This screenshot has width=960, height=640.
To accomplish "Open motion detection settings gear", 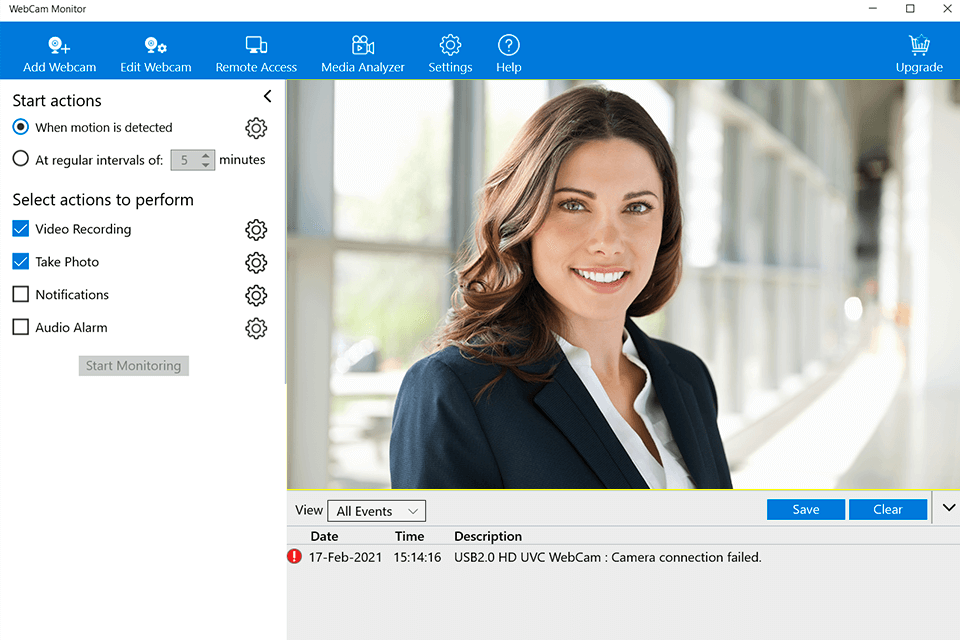I will point(256,128).
